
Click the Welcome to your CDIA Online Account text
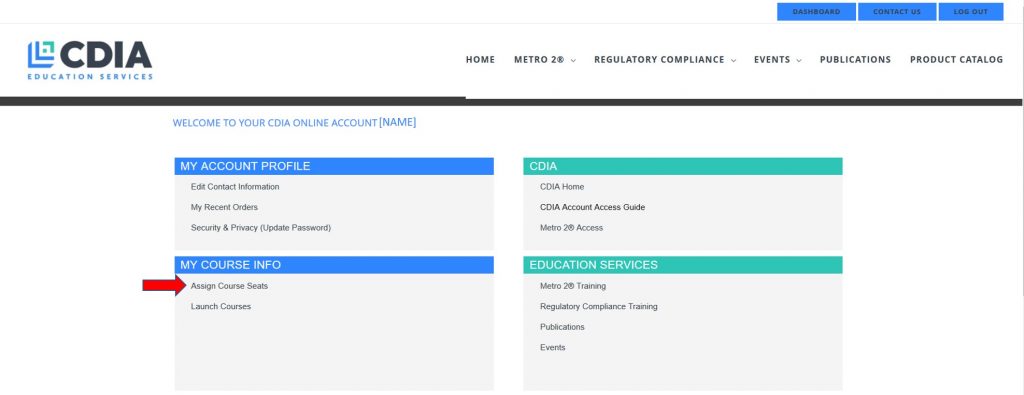coord(275,123)
